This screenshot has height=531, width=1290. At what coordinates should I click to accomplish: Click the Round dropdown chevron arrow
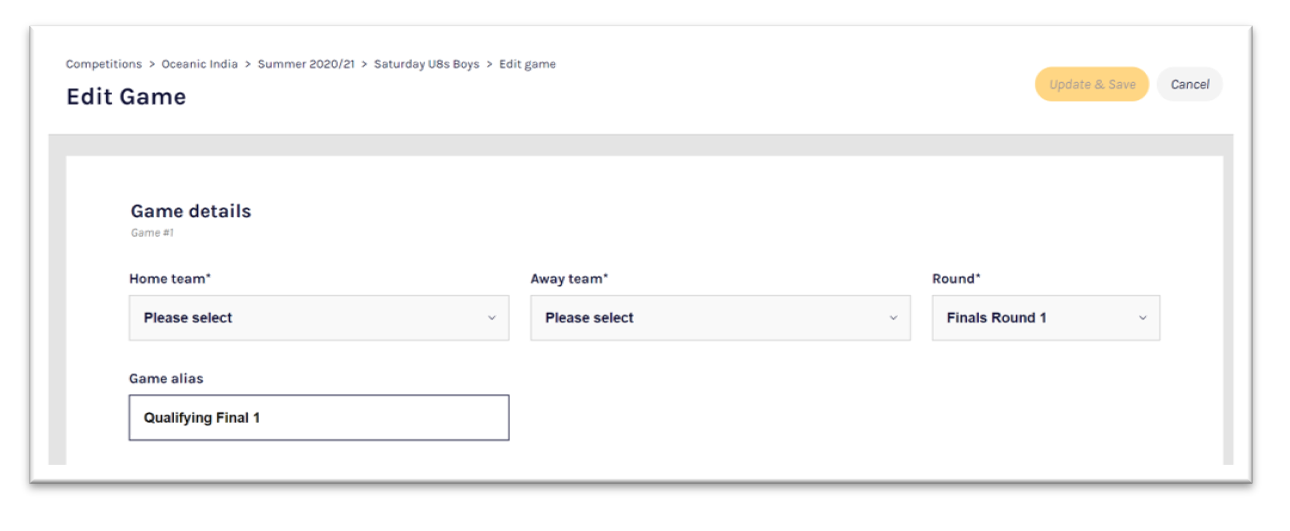point(1142,318)
